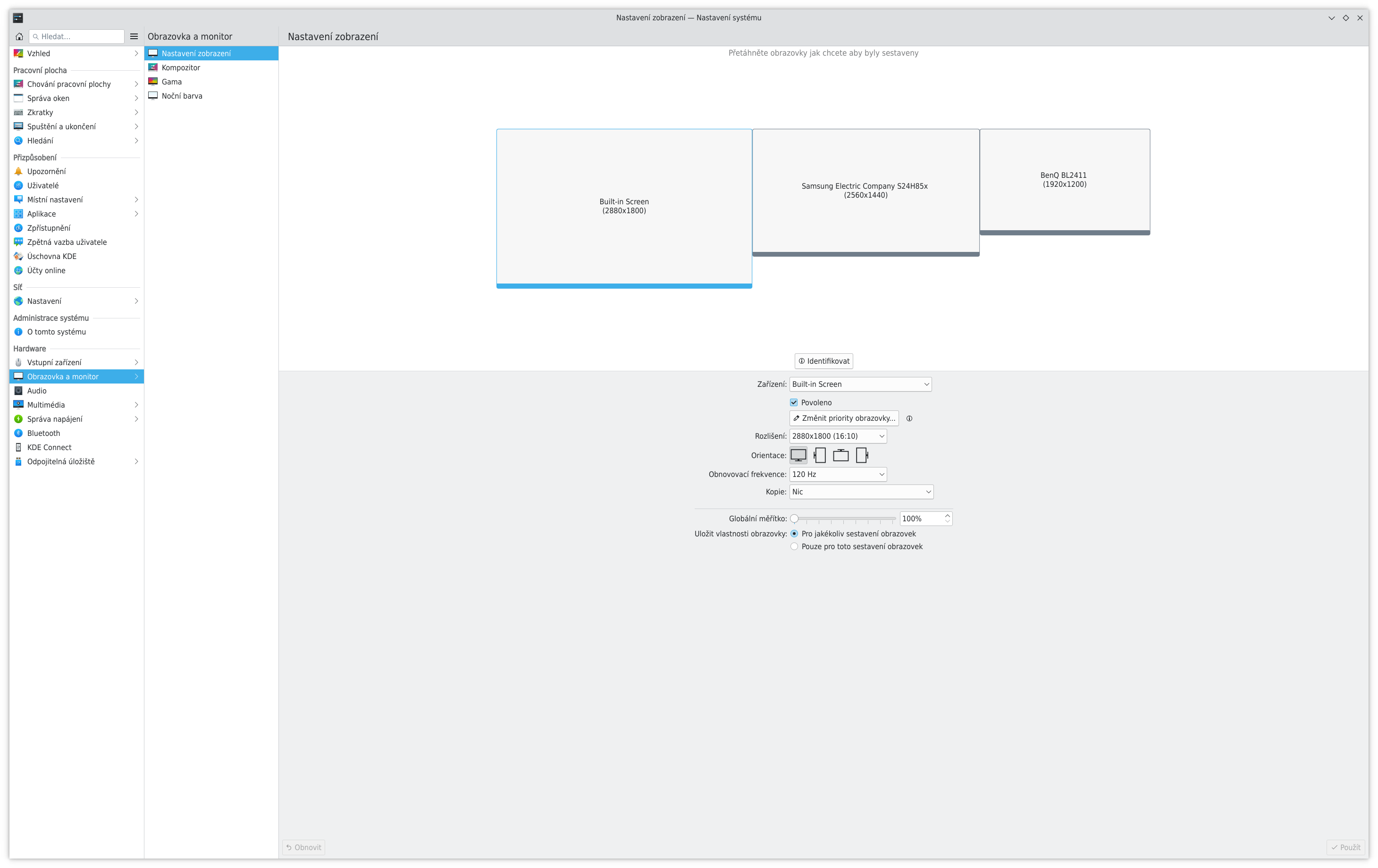Open the Bluetooth settings entry
Screen dimensions: 1378x868
pos(43,433)
